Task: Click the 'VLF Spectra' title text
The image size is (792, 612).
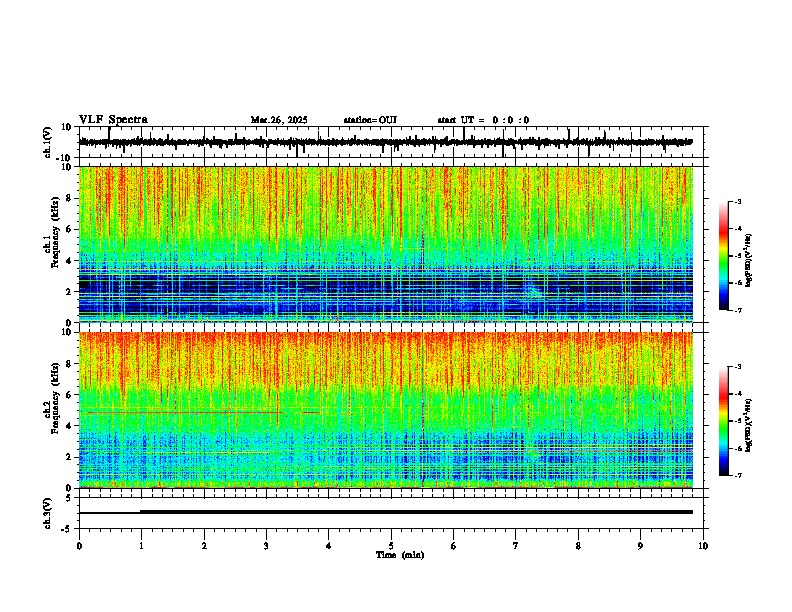Action: [x=113, y=120]
